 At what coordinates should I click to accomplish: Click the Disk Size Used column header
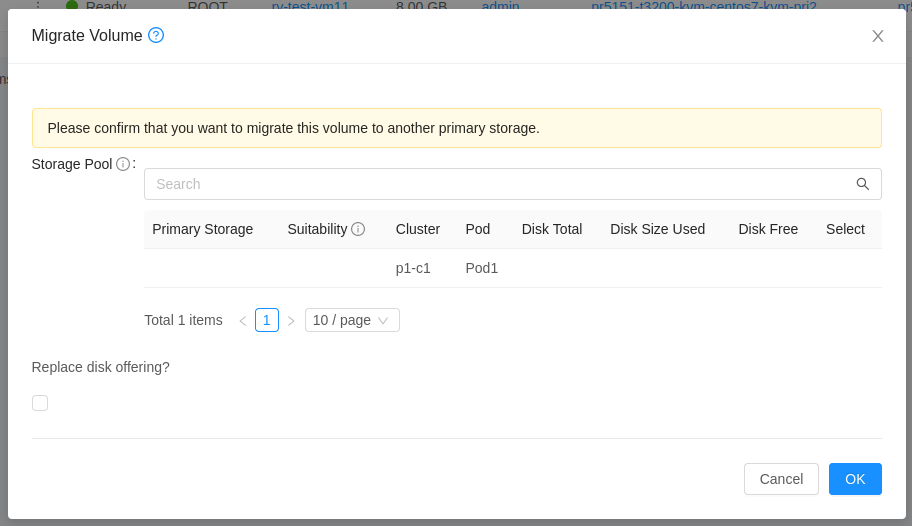pyautogui.click(x=657, y=229)
